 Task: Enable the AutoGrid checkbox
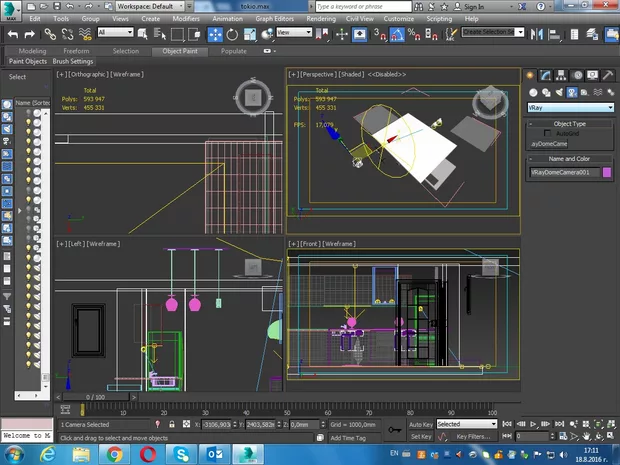[549, 132]
